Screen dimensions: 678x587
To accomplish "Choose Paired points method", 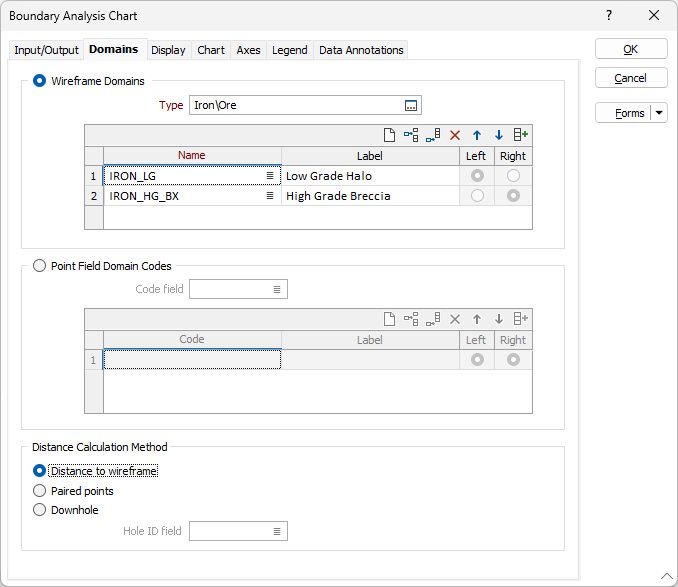I will [x=39, y=491].
